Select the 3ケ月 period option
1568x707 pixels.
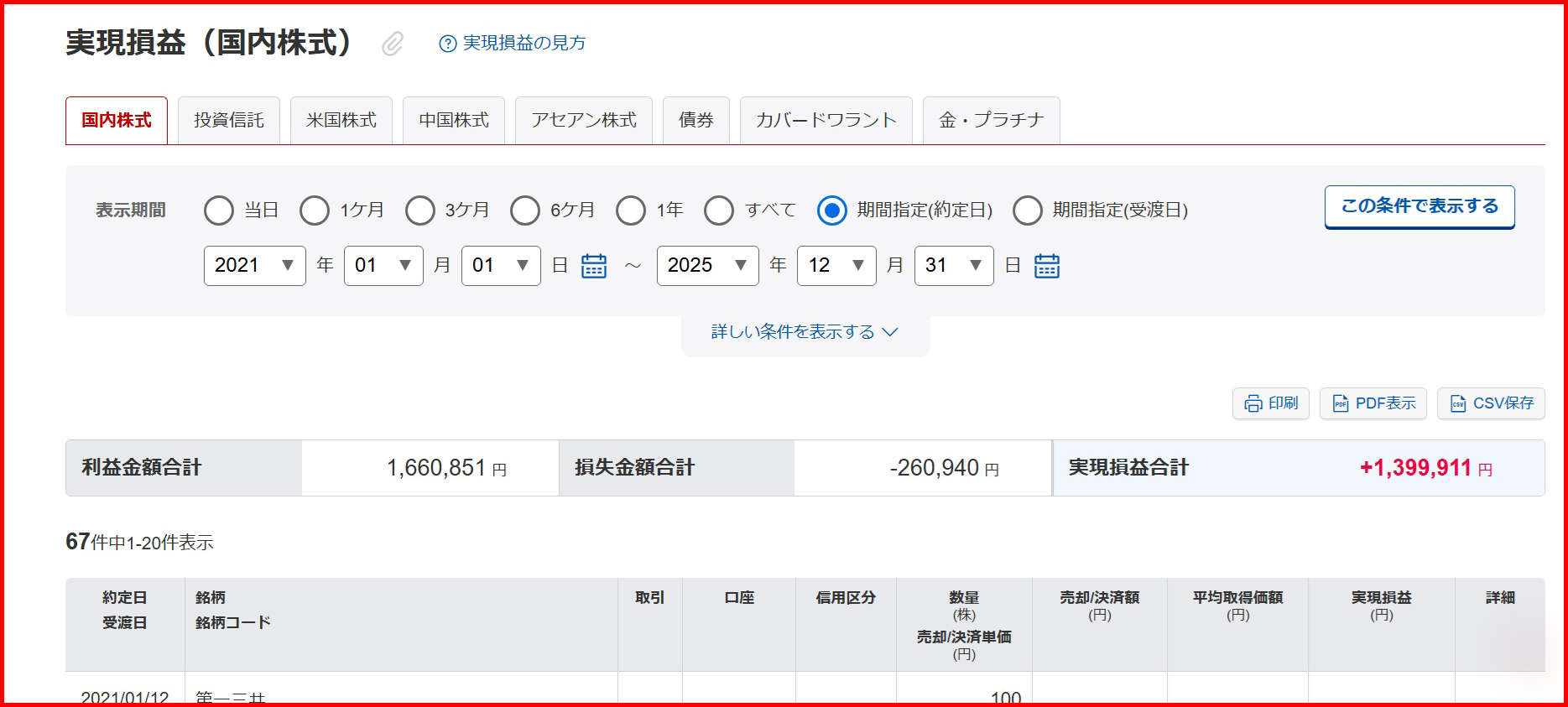point(420,211)
